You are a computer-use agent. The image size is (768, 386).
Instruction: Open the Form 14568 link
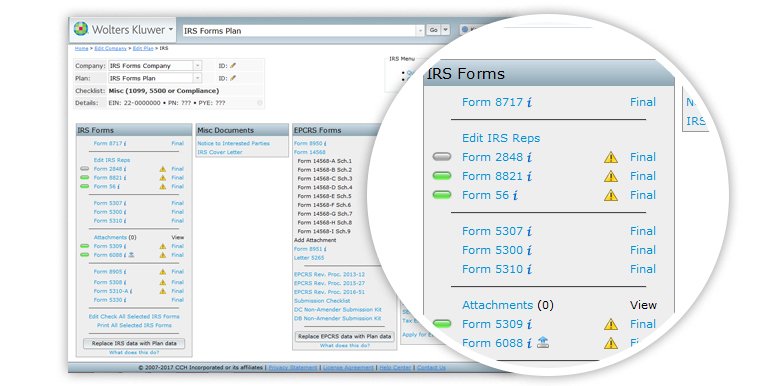[310, 152]
